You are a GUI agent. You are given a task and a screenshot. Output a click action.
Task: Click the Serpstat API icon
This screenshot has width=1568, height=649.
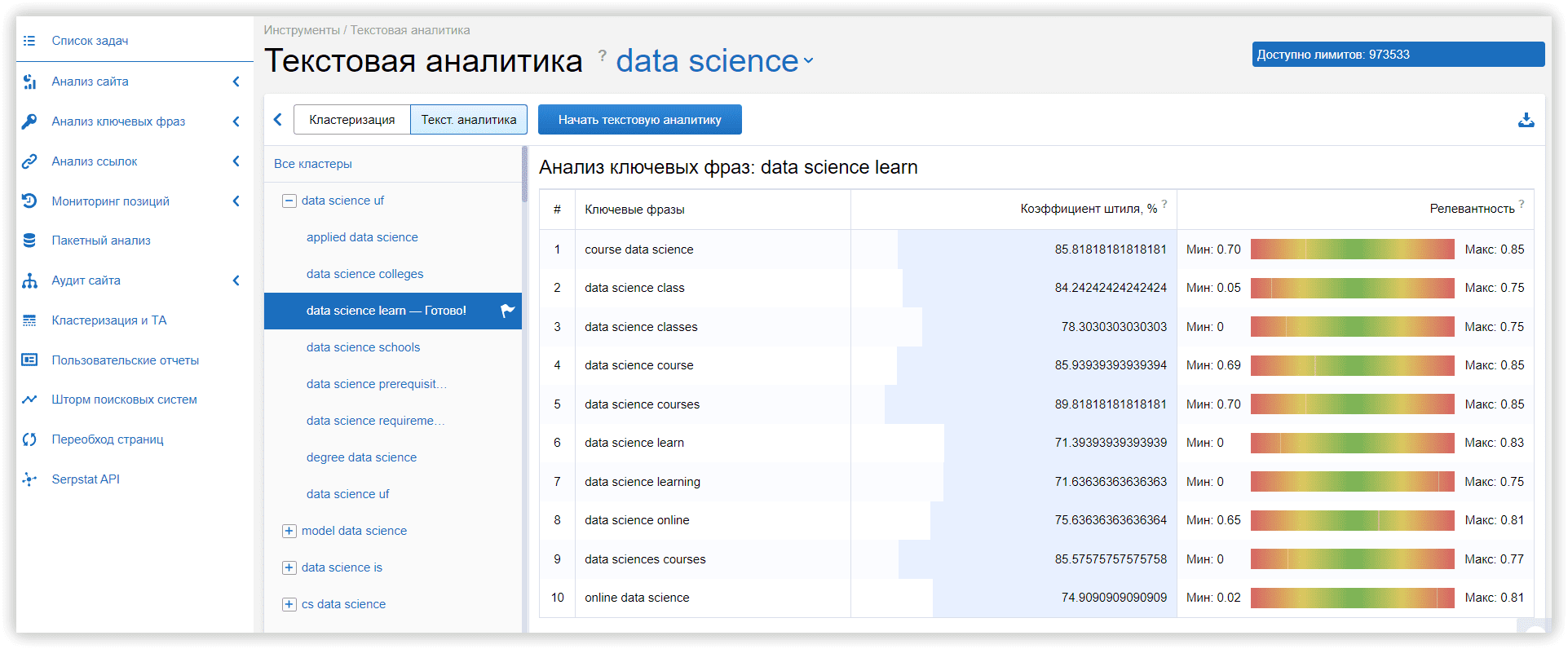tap(29, 479)
